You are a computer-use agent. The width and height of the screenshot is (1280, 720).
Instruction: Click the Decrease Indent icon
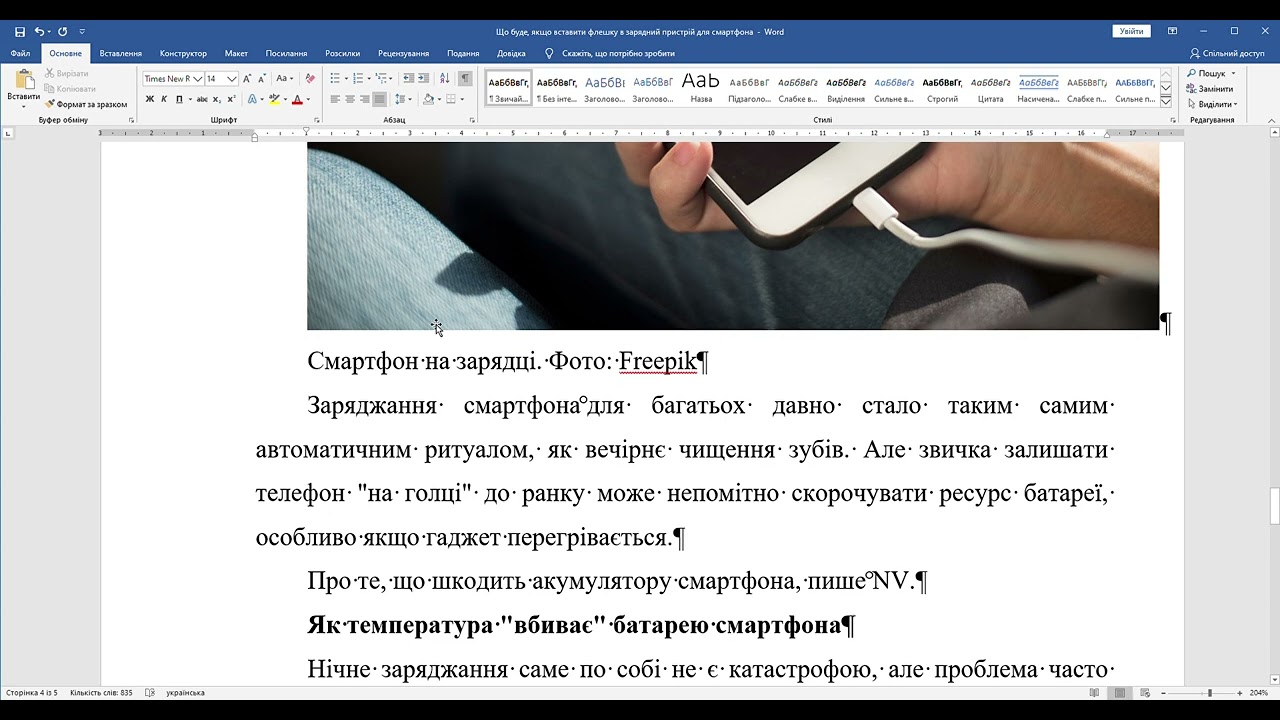[408, 79]
